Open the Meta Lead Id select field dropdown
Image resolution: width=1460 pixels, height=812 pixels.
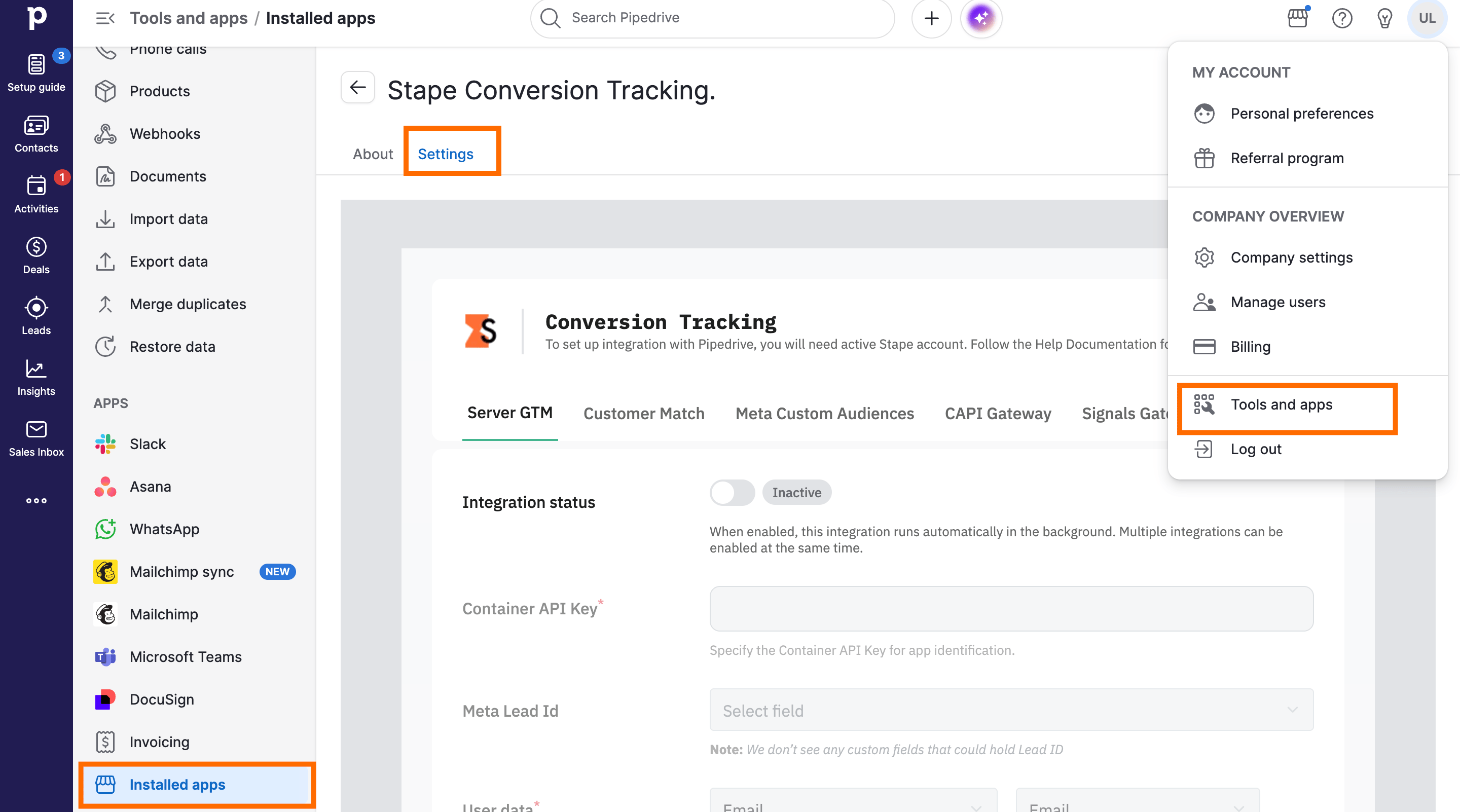(x=1011, y=710)
